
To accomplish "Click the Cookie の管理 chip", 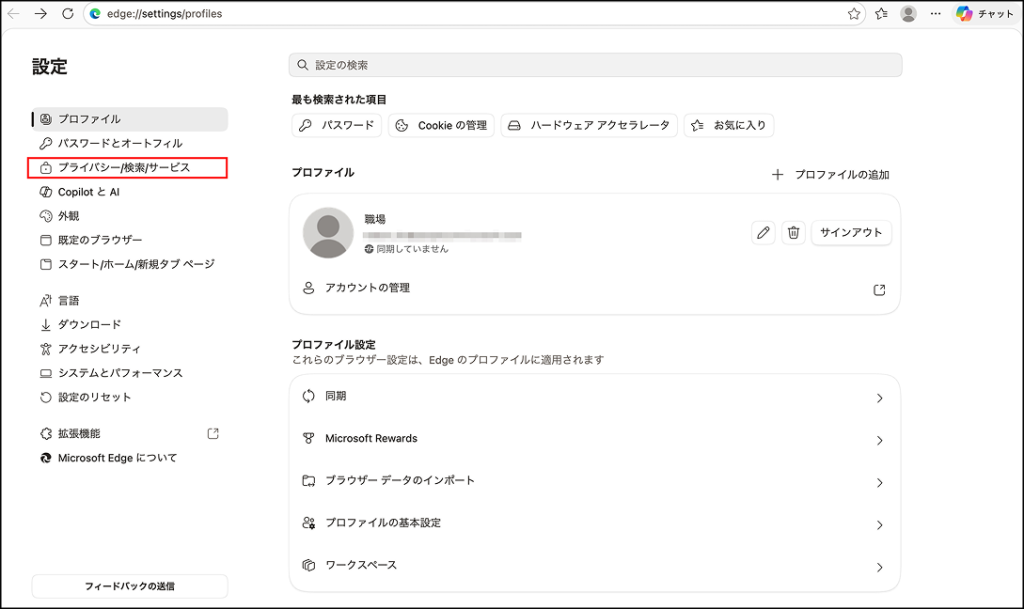I will 441,125.
